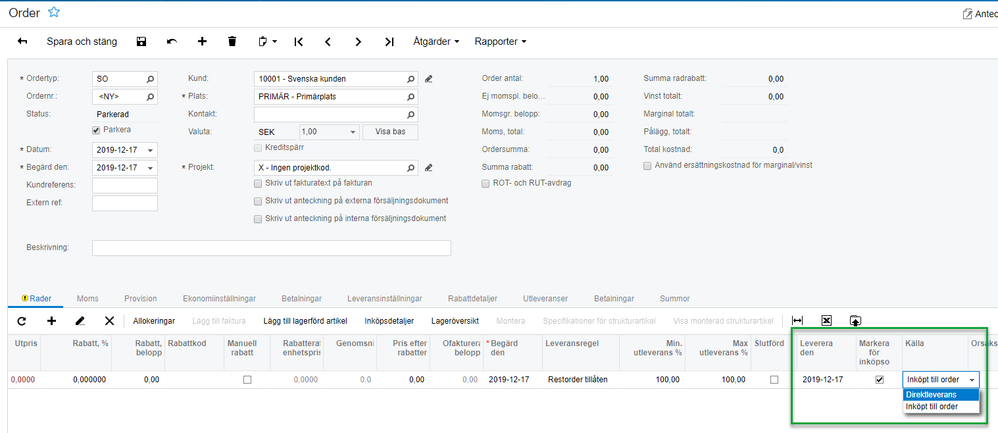Enable ROT- och RUT-avdrag checkbox
998x433 pixels.
[x=486, y=184]
